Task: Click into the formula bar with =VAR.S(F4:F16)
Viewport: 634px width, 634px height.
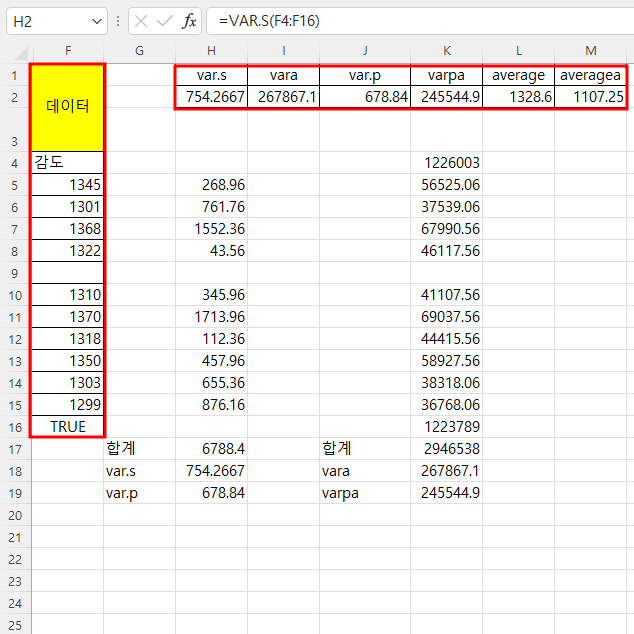Action: pyautogui.click(x=421, y=21)
